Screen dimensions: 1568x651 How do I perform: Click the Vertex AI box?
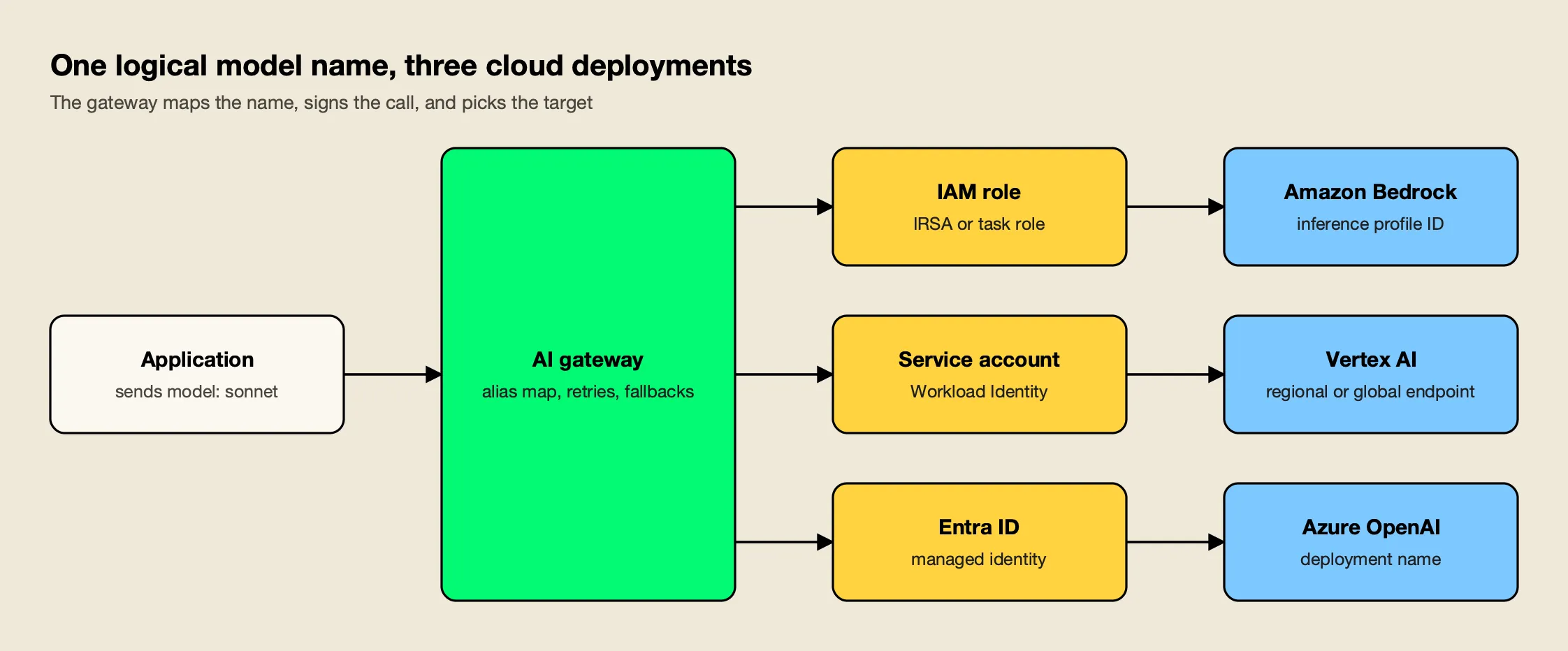click(1371, 374)
